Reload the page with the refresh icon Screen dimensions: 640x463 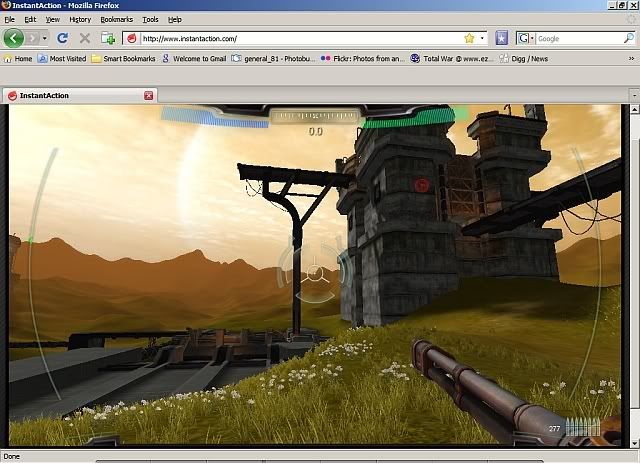[x=62, y=38]
